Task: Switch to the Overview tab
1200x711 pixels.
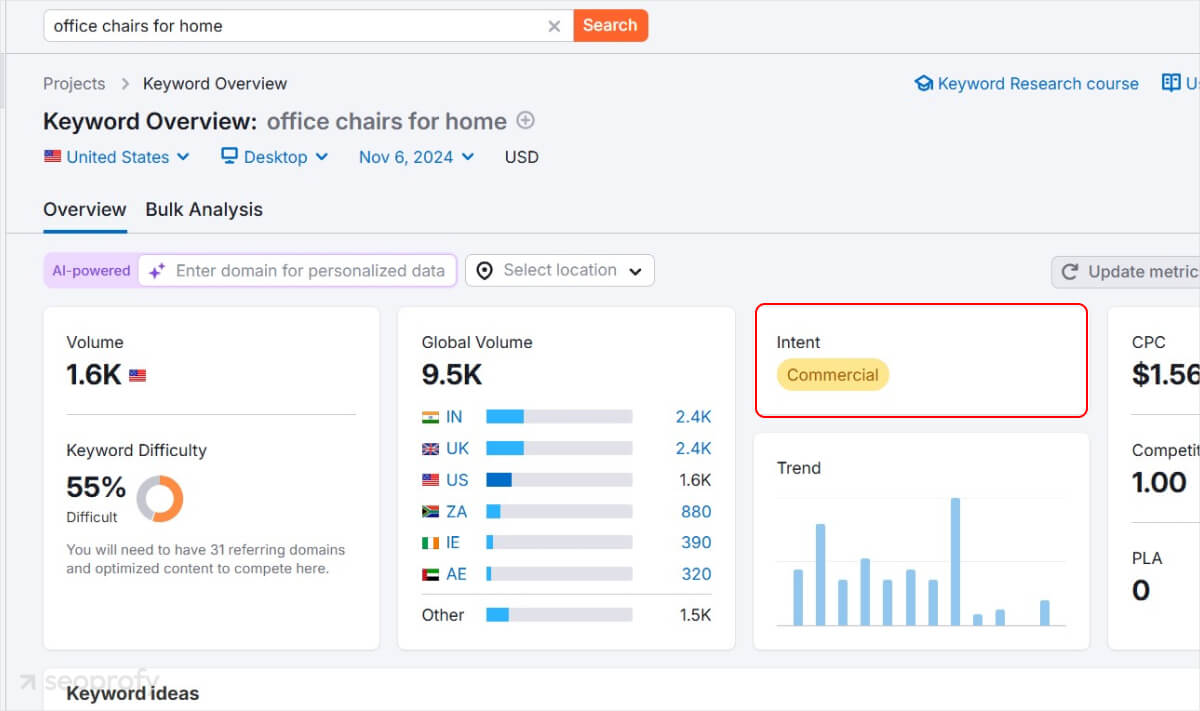Action: (x=85, y=210)
